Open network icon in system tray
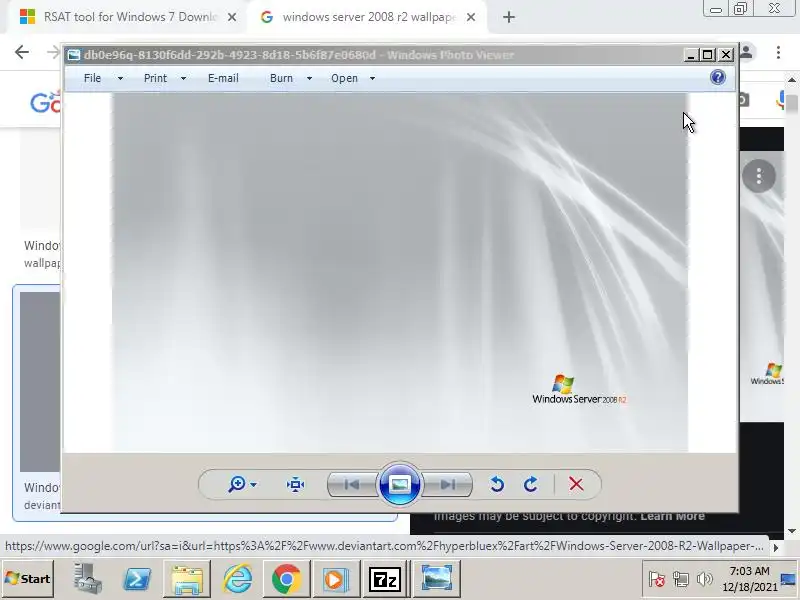This screenshot has height=600, width=800. [681, 579]
